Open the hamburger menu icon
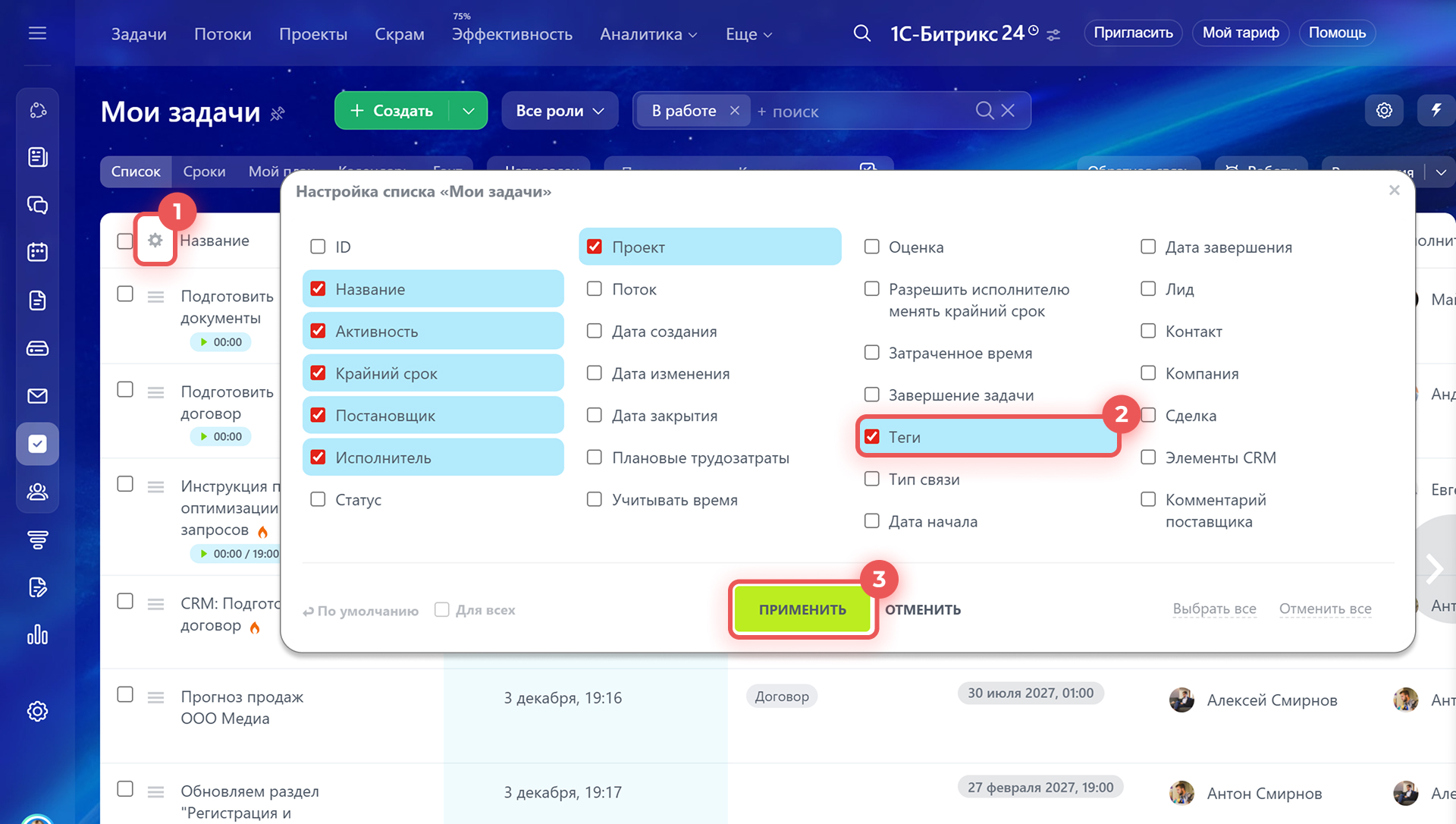 (37, 33)
